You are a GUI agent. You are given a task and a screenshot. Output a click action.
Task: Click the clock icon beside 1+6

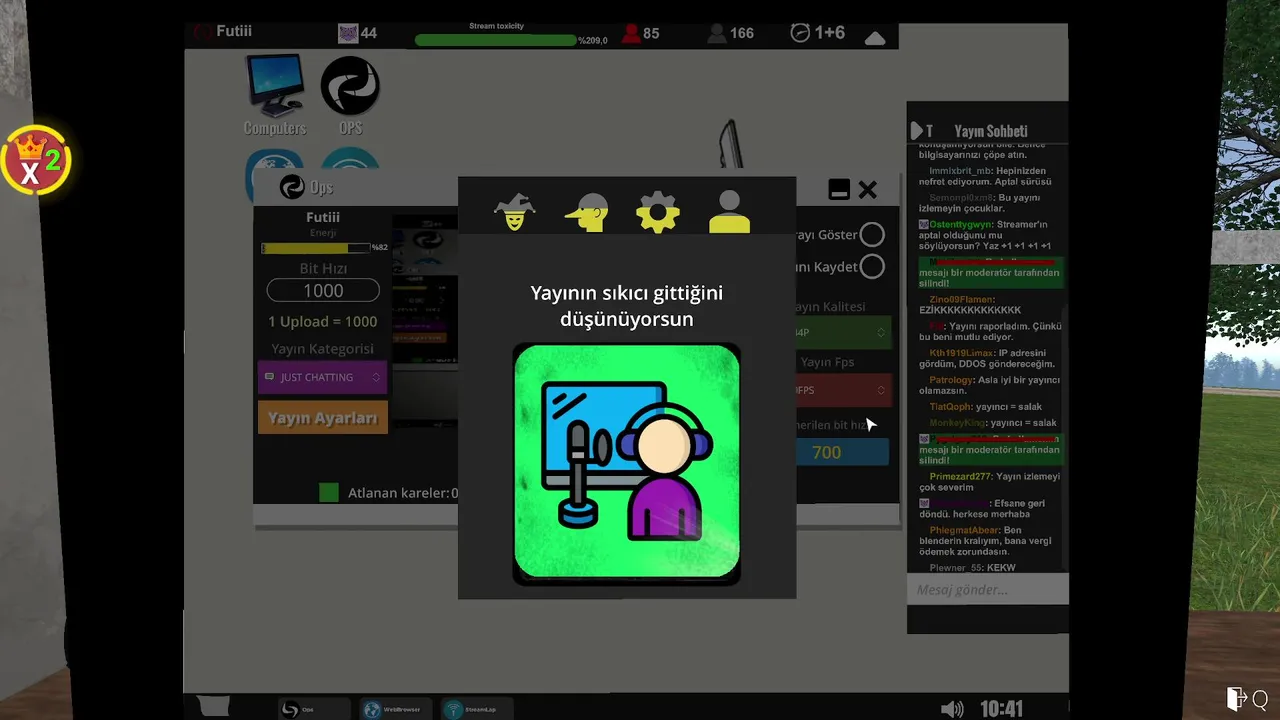click(800, 32)
